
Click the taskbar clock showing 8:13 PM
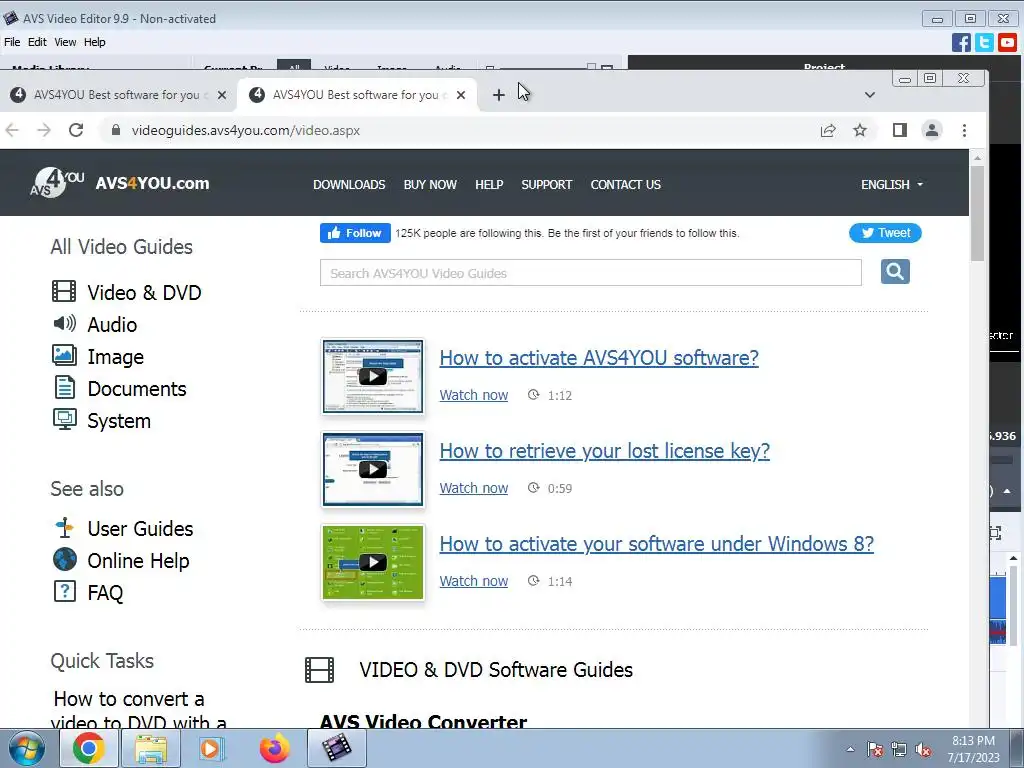point(973,749)
